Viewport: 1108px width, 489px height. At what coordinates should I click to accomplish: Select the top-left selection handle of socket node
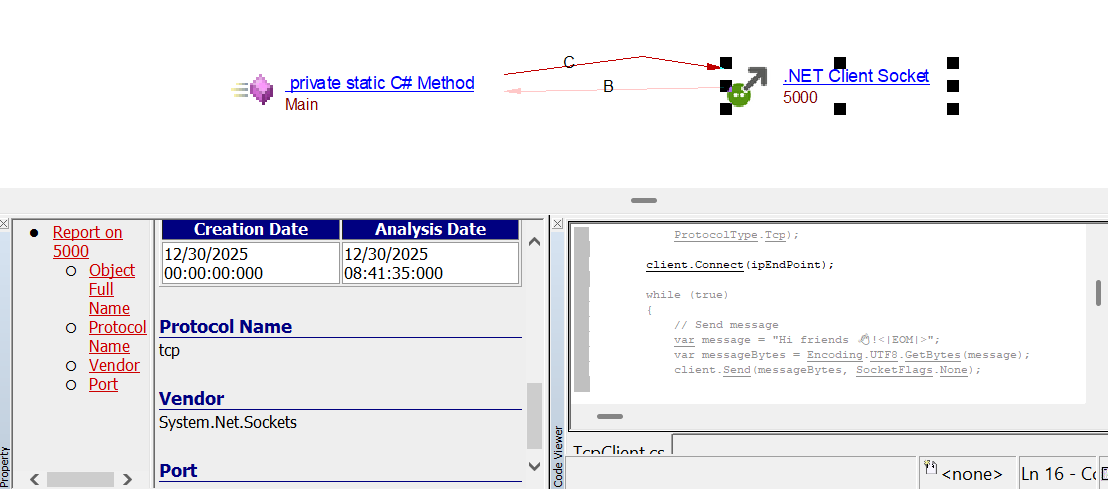(x=727, y=63)
